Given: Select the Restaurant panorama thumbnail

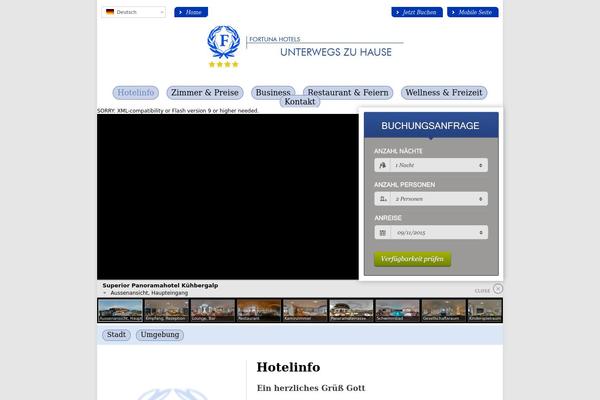Looking at the screenshot, I should pyautogui.click(x=259, y=310).
